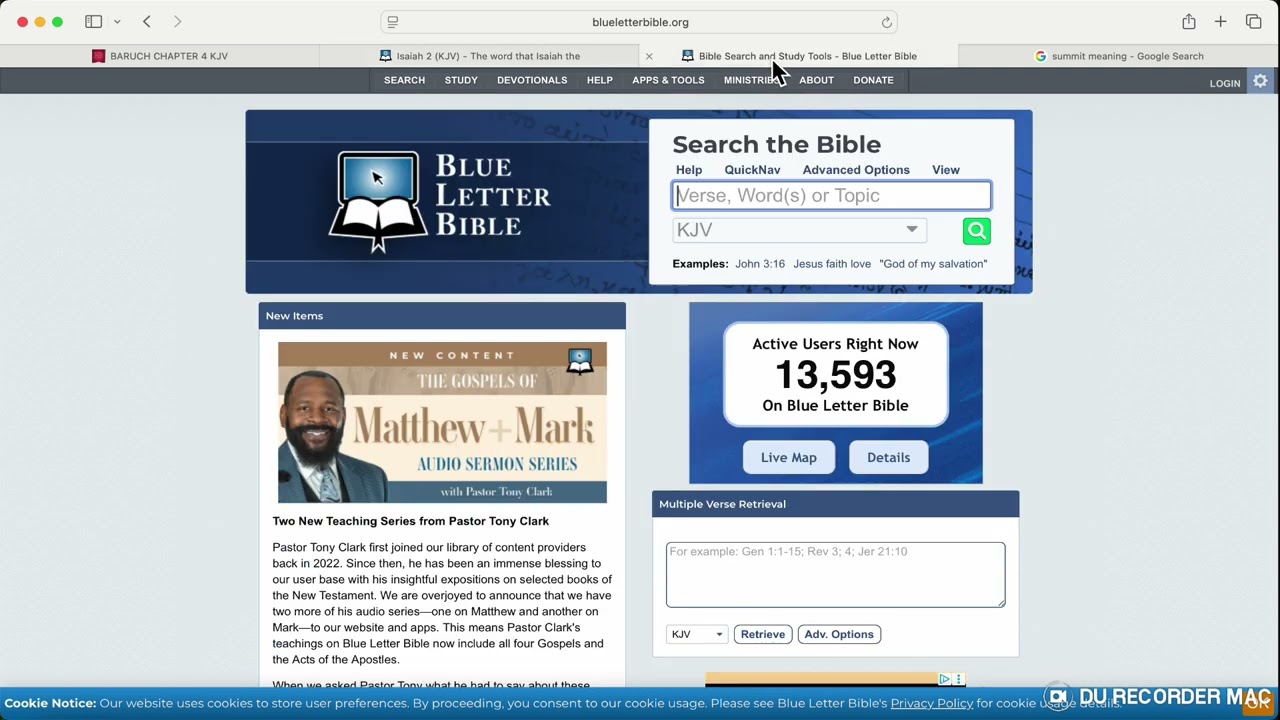Open the DEVOTIONALS menu
This screenshot has width=1280, height=720.
532,80
